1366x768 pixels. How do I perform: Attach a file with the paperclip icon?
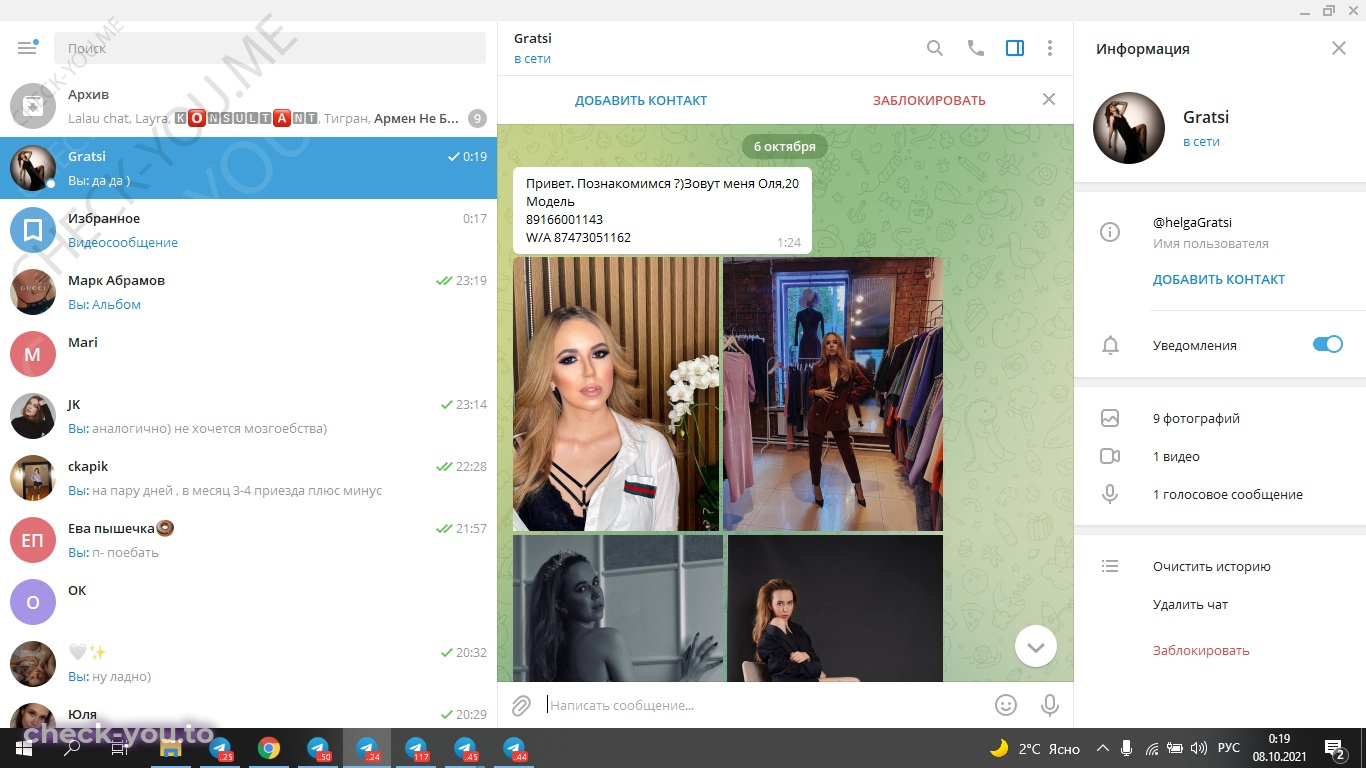pyautogui.click(x=521, y=706)
